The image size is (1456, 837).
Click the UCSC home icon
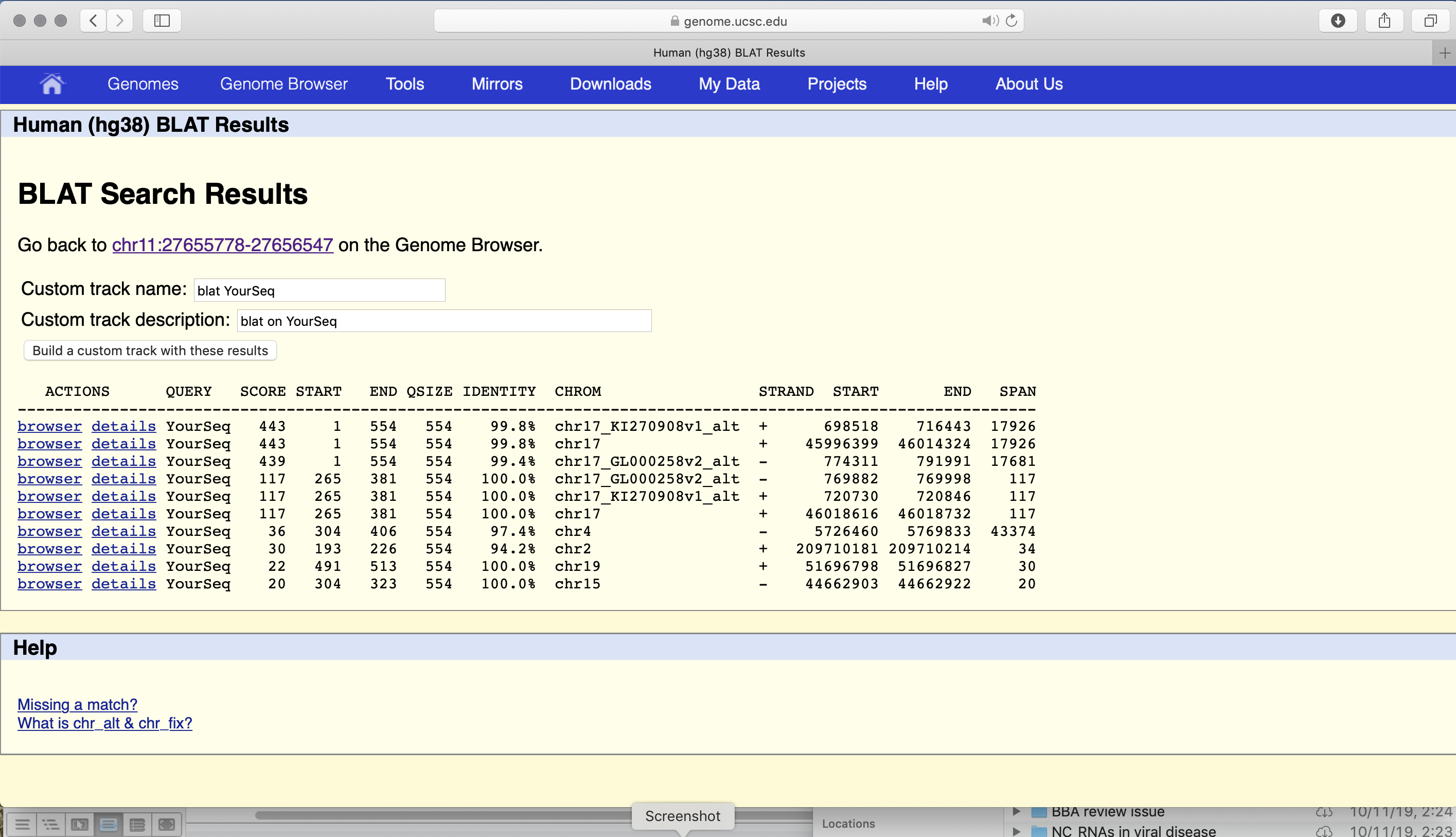tap(52, 84)
